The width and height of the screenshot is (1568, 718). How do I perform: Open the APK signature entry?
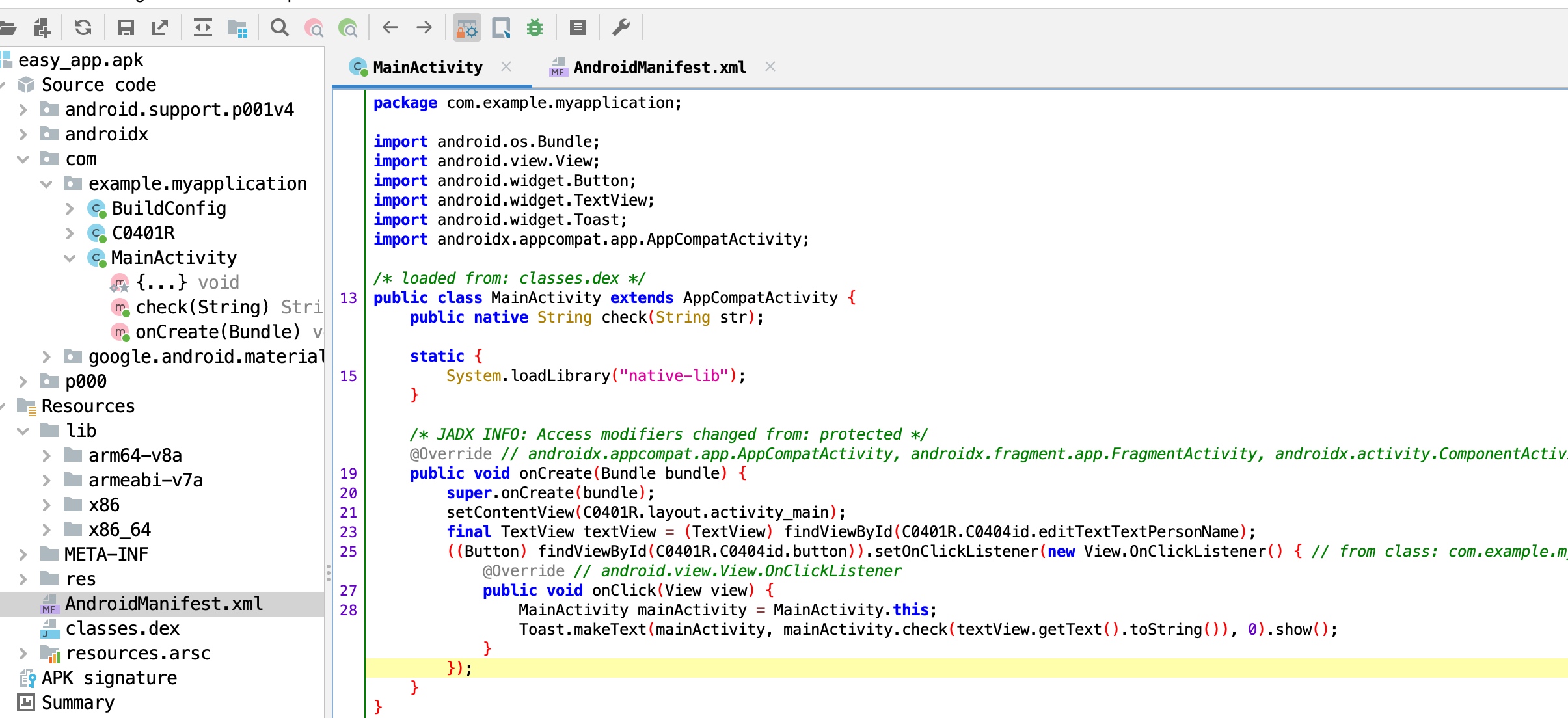(x=109, y=678)
